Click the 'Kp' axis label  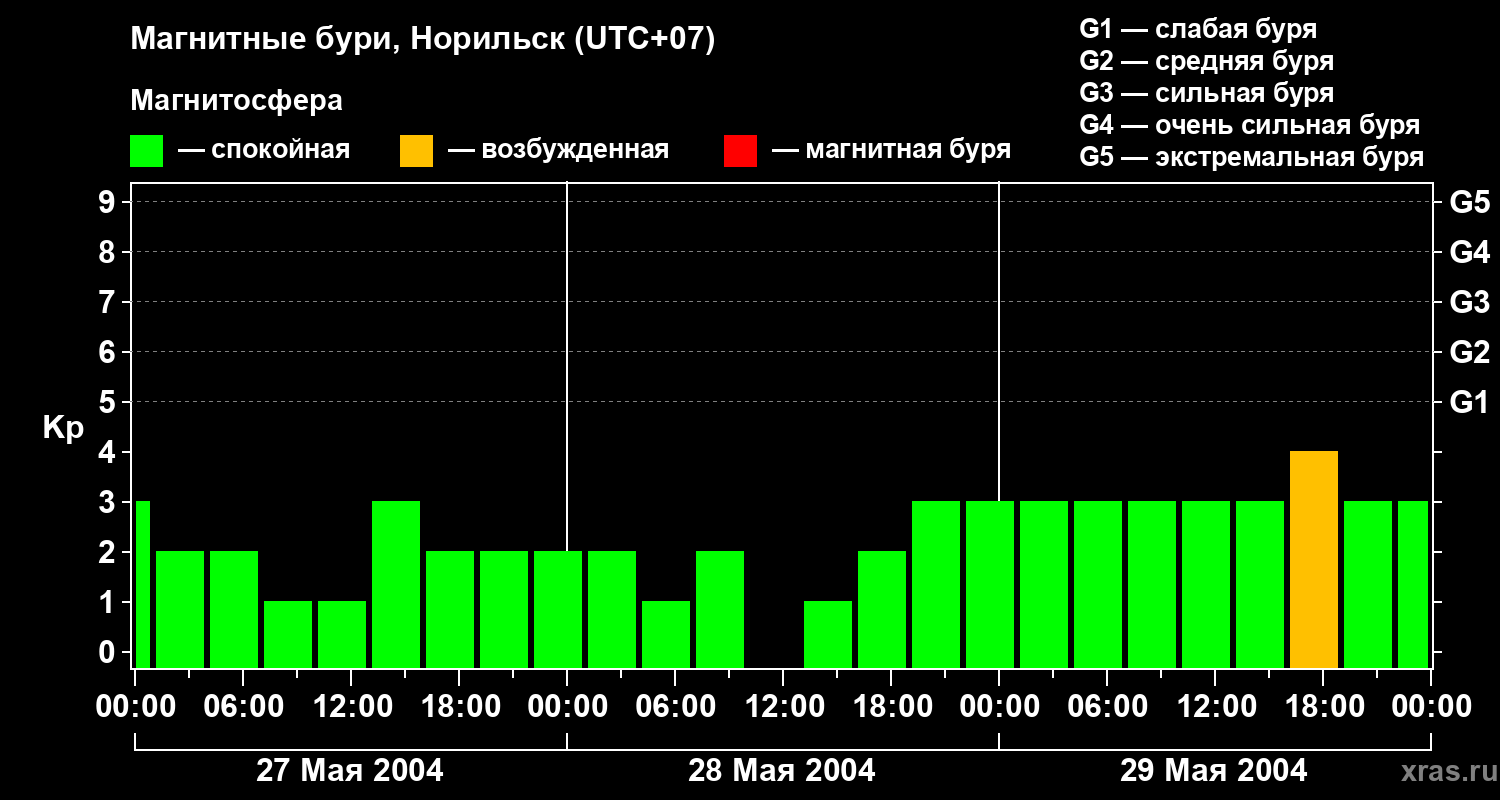click(x=63, y=428)
